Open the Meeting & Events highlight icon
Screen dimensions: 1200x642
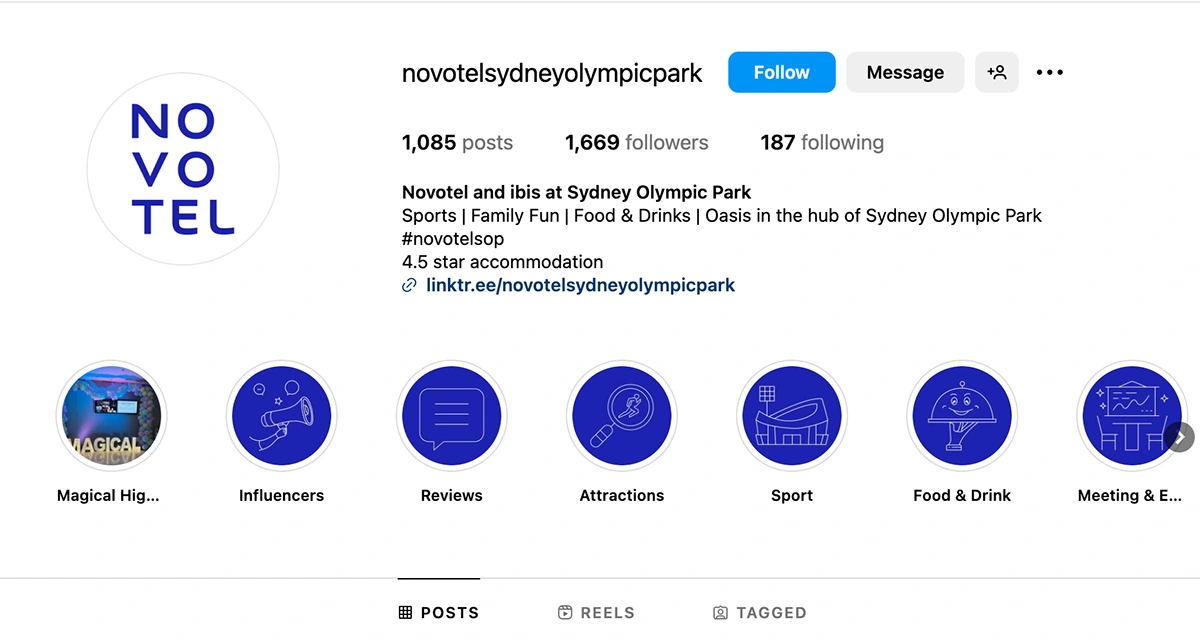click(1130, 416)
